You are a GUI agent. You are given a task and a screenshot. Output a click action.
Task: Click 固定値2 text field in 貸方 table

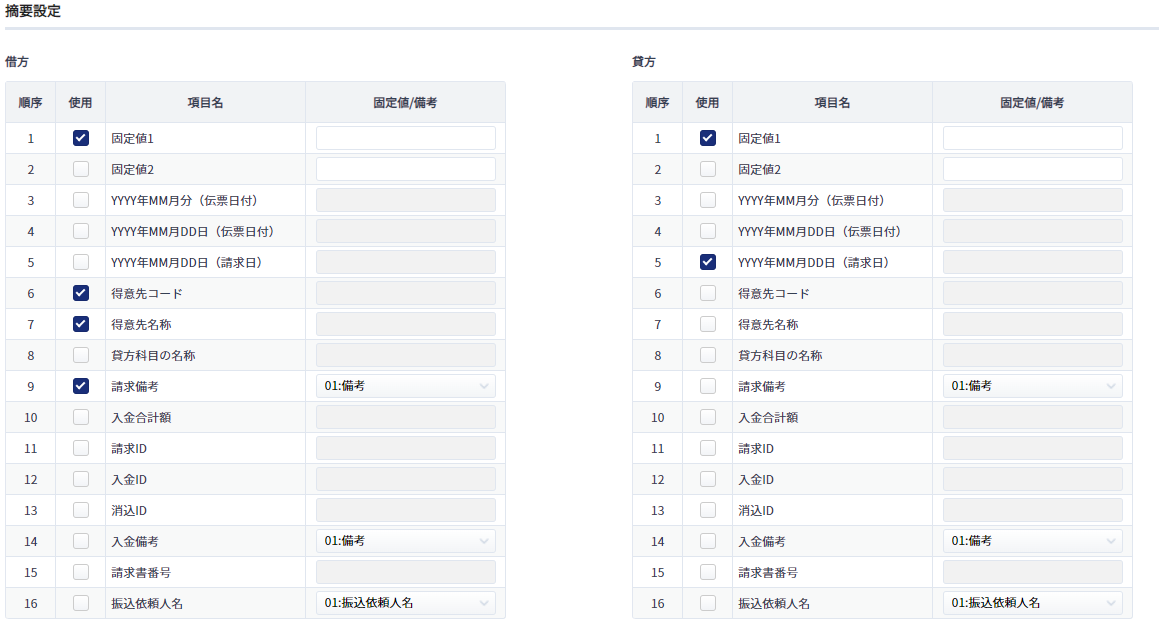(x=1032, y=169)
